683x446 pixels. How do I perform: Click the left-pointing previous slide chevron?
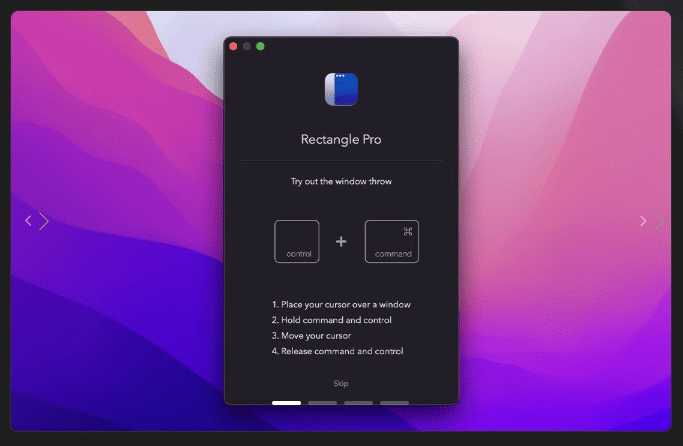tap(28, 221)
